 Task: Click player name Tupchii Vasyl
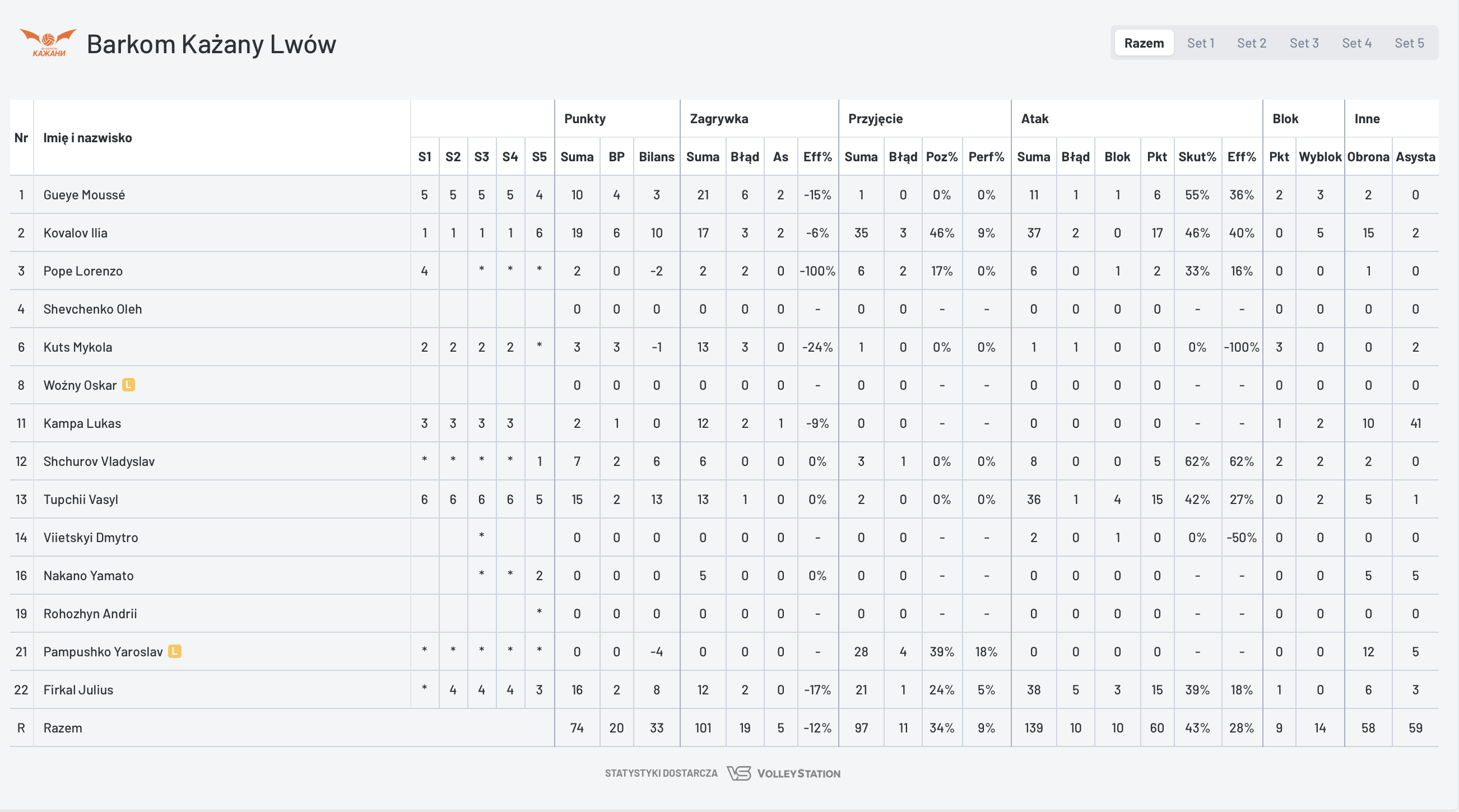[81, 500]
